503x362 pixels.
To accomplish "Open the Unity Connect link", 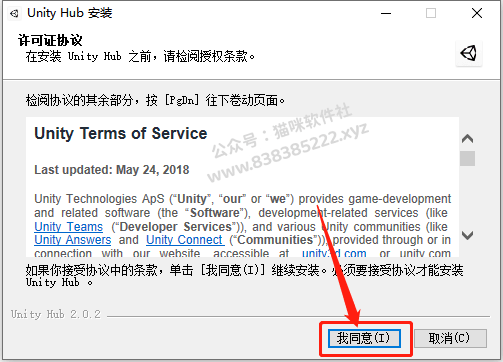I will pos(184,240).
